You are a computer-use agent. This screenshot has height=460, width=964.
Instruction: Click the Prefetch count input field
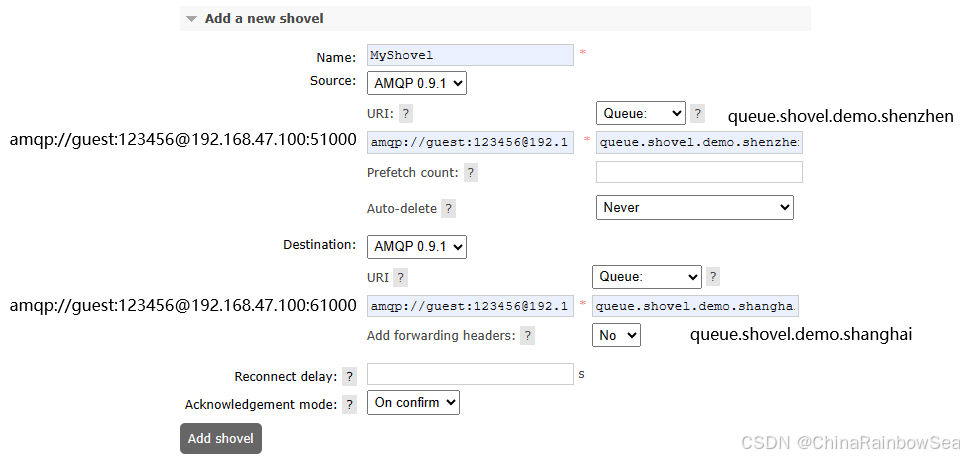tap(699, 172)
